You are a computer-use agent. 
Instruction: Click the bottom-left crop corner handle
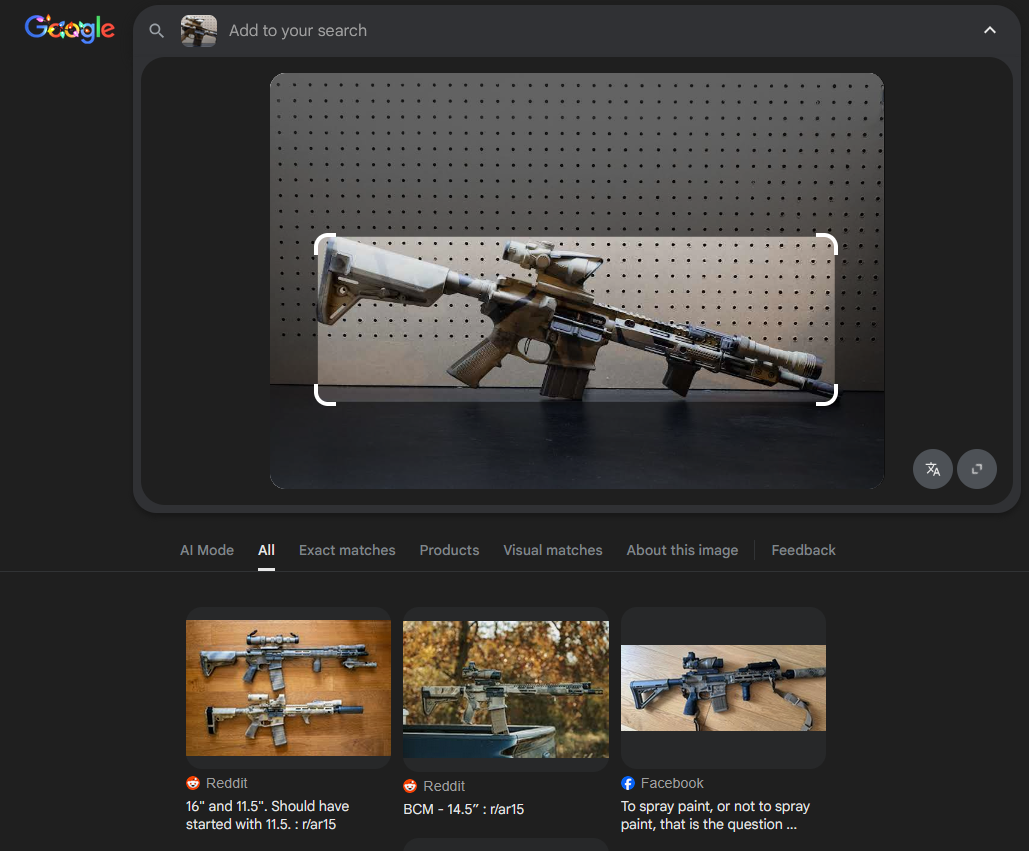pyautogui.click(x=324, y=396)
